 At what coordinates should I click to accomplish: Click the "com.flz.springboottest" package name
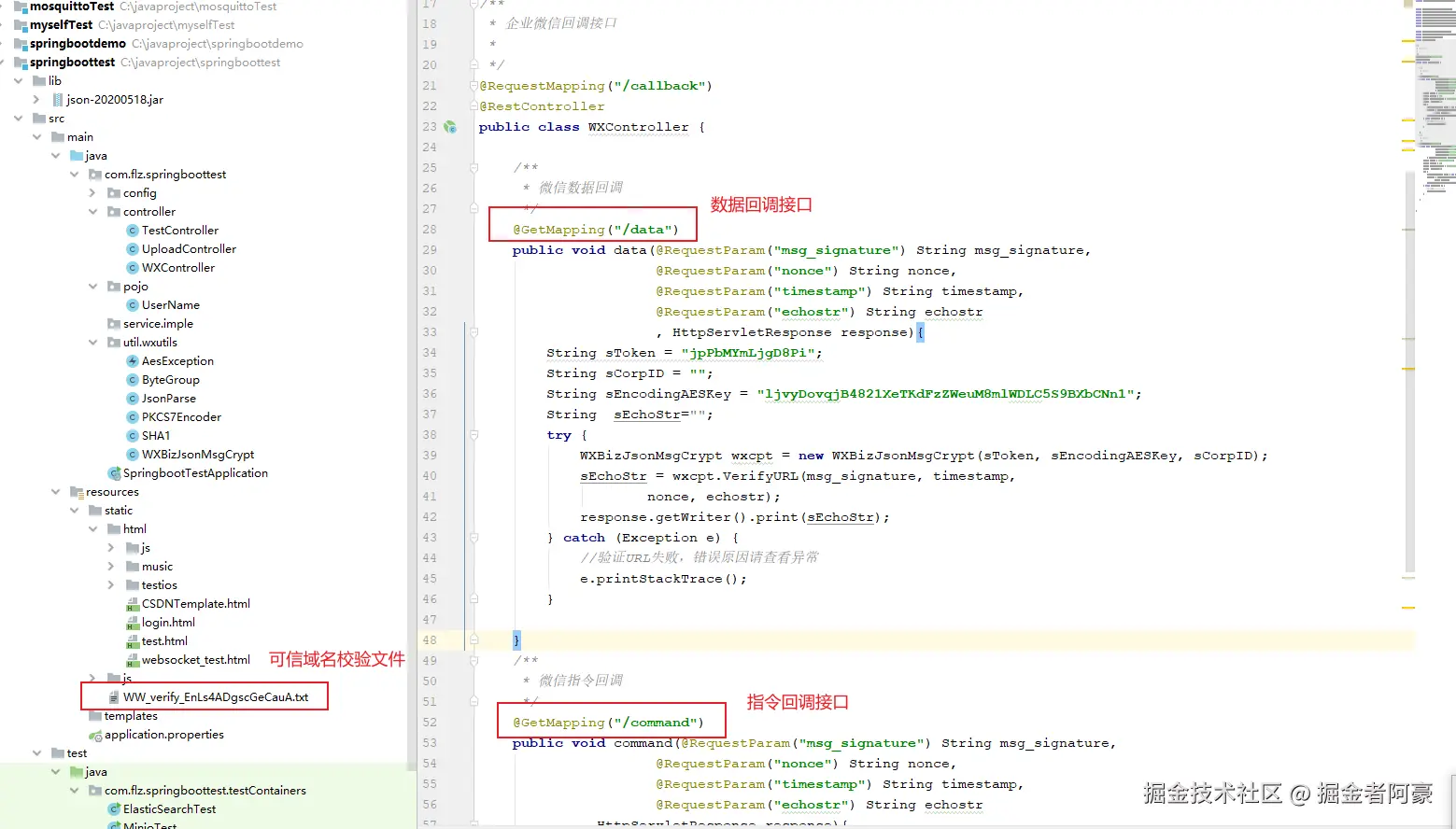coord(165,175)
